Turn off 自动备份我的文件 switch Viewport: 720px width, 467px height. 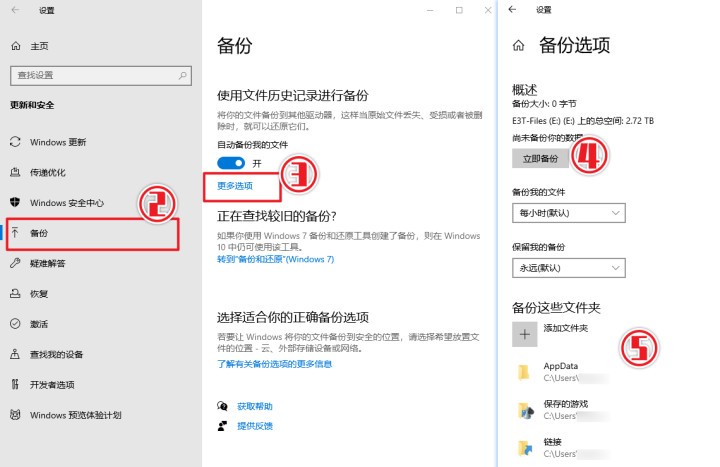coord(231,163)
